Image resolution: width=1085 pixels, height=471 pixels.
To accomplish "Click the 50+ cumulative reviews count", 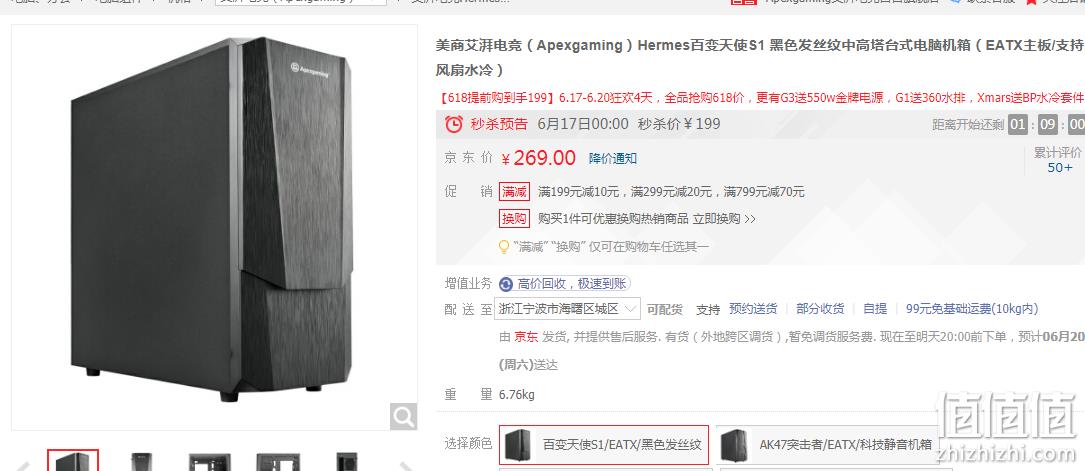I will pyautogui.click(x=1059, y=167).
